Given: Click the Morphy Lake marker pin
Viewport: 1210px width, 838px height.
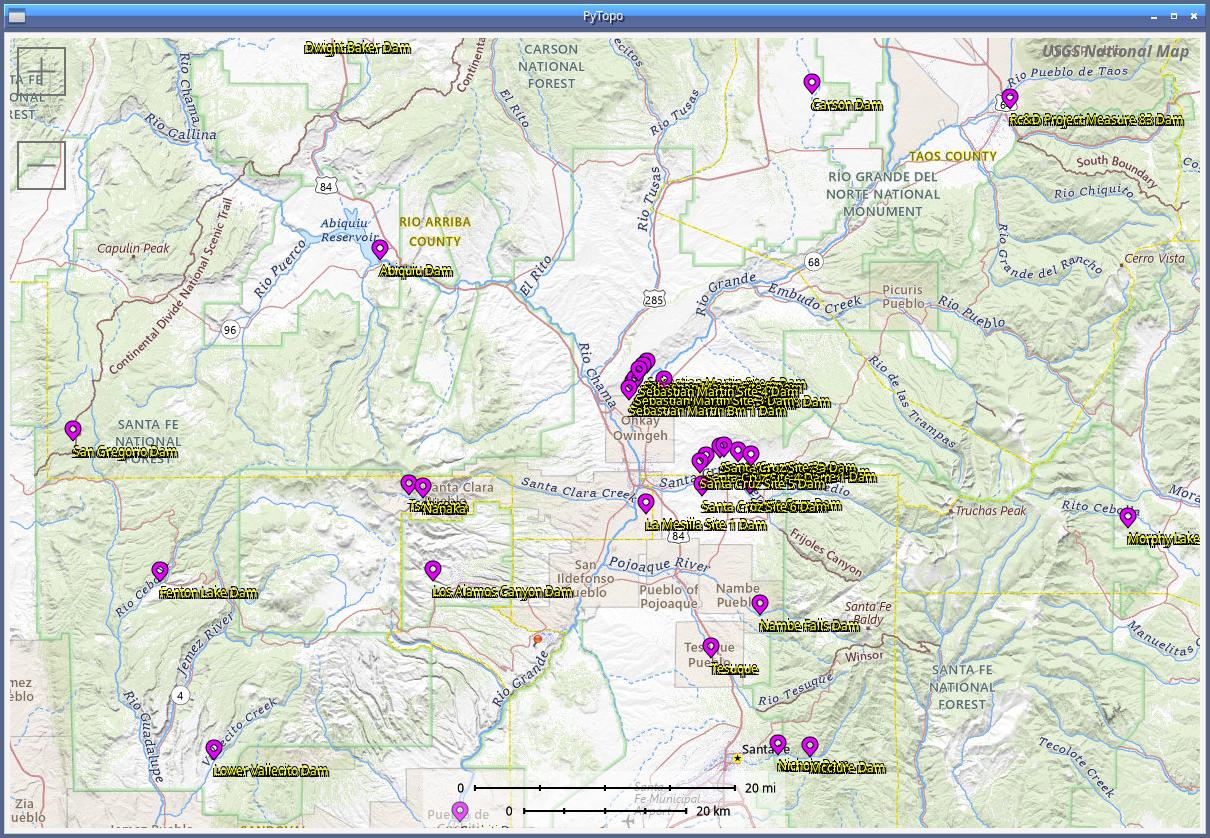Looking at the screenshot, I should click(1128, 517).
